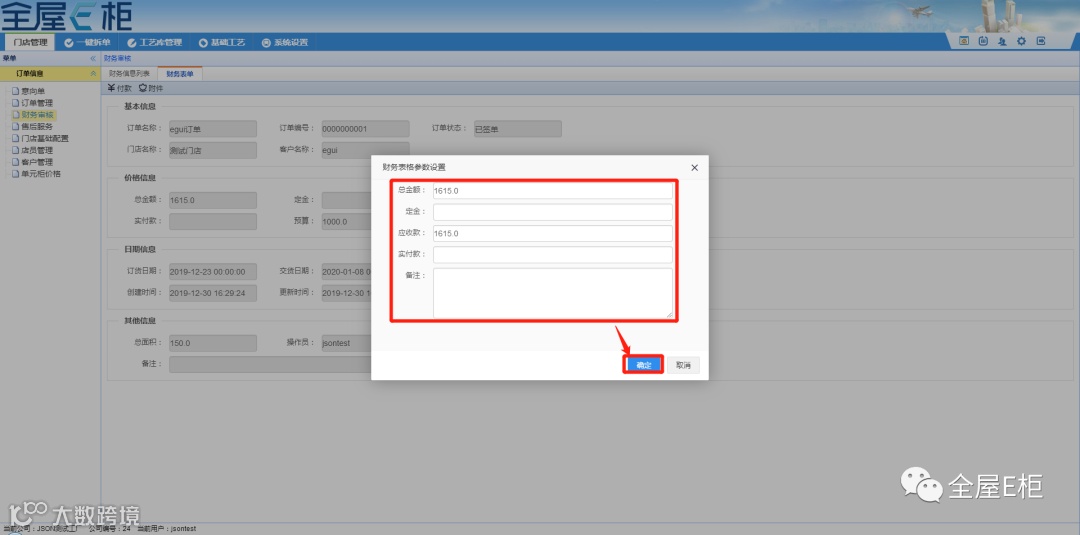This screenshot has width=1080, height=535.
Task: Open 订单管理 in the tree
Action: tap(37, 103)
